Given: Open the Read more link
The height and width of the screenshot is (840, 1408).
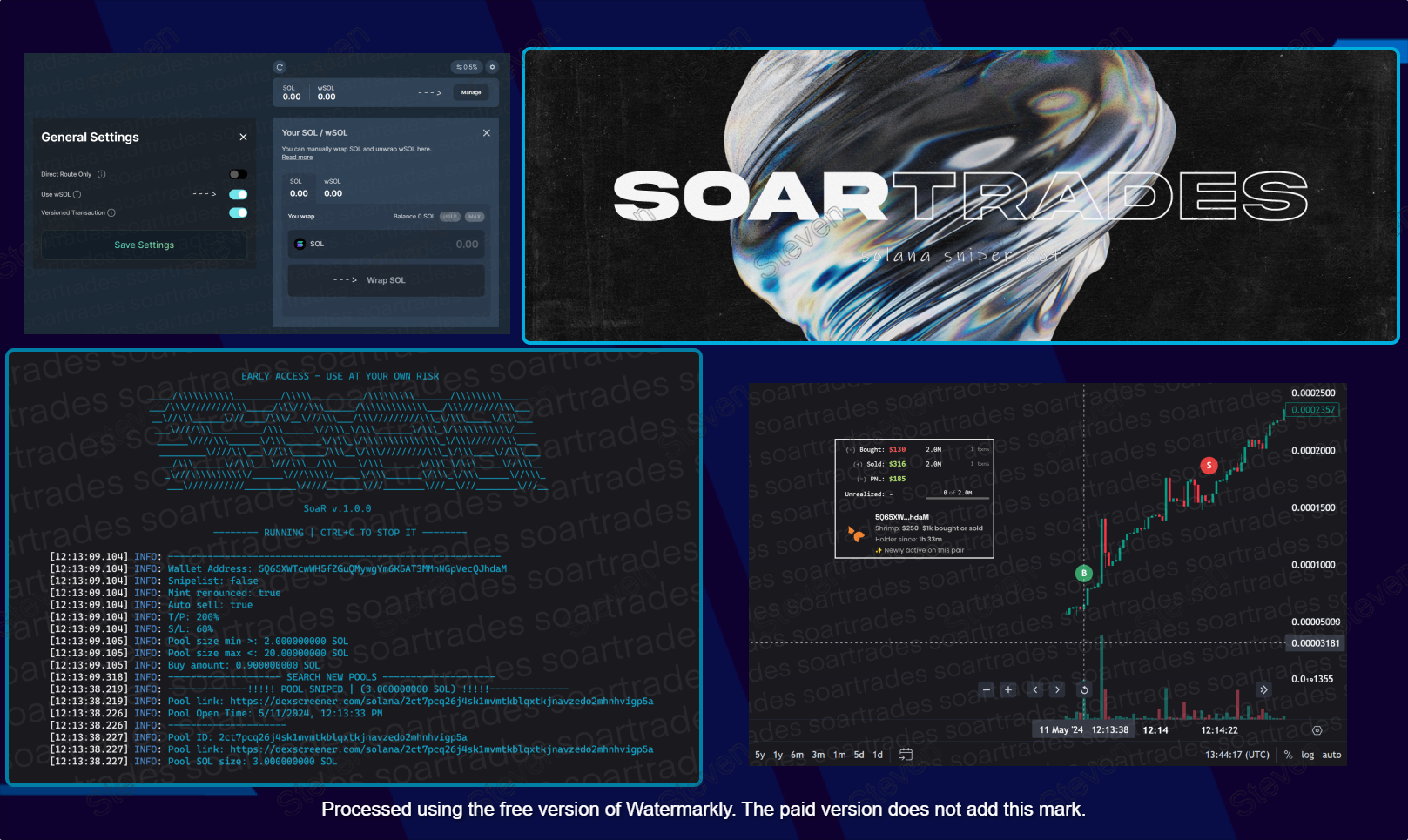Looking at the screenshot, I should 297,157.
